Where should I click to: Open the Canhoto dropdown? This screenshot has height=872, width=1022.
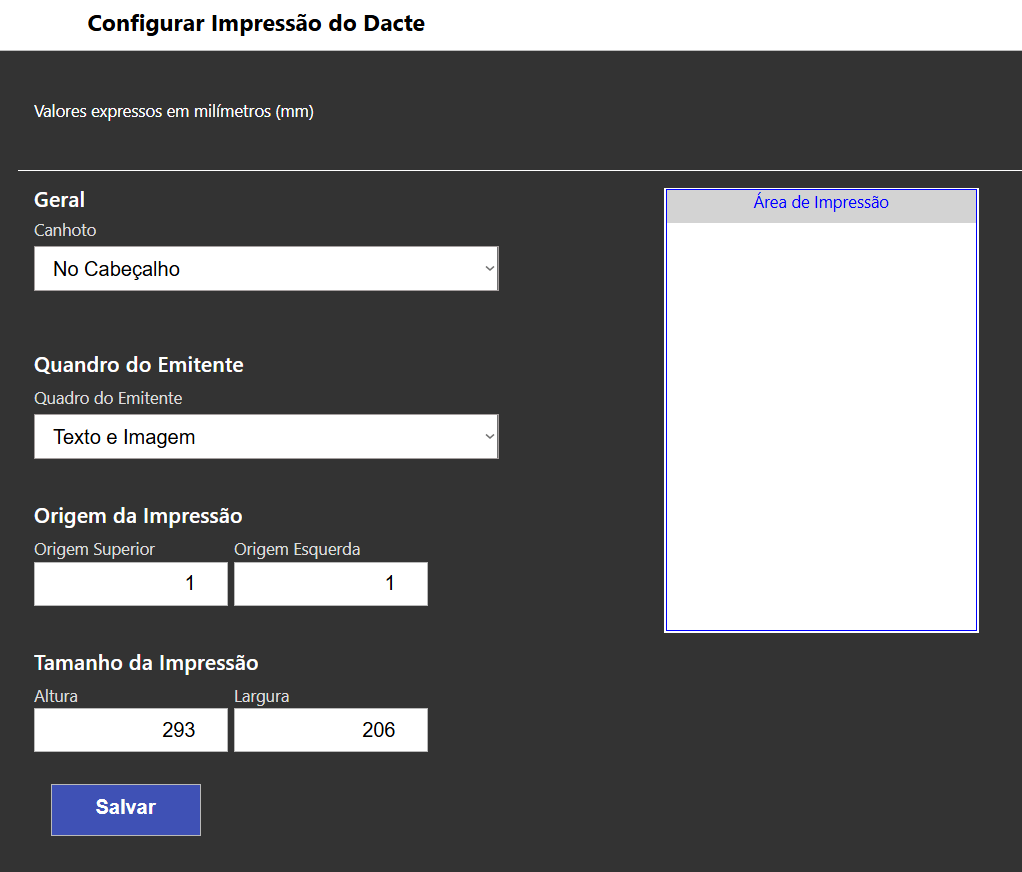click(265, 268)
